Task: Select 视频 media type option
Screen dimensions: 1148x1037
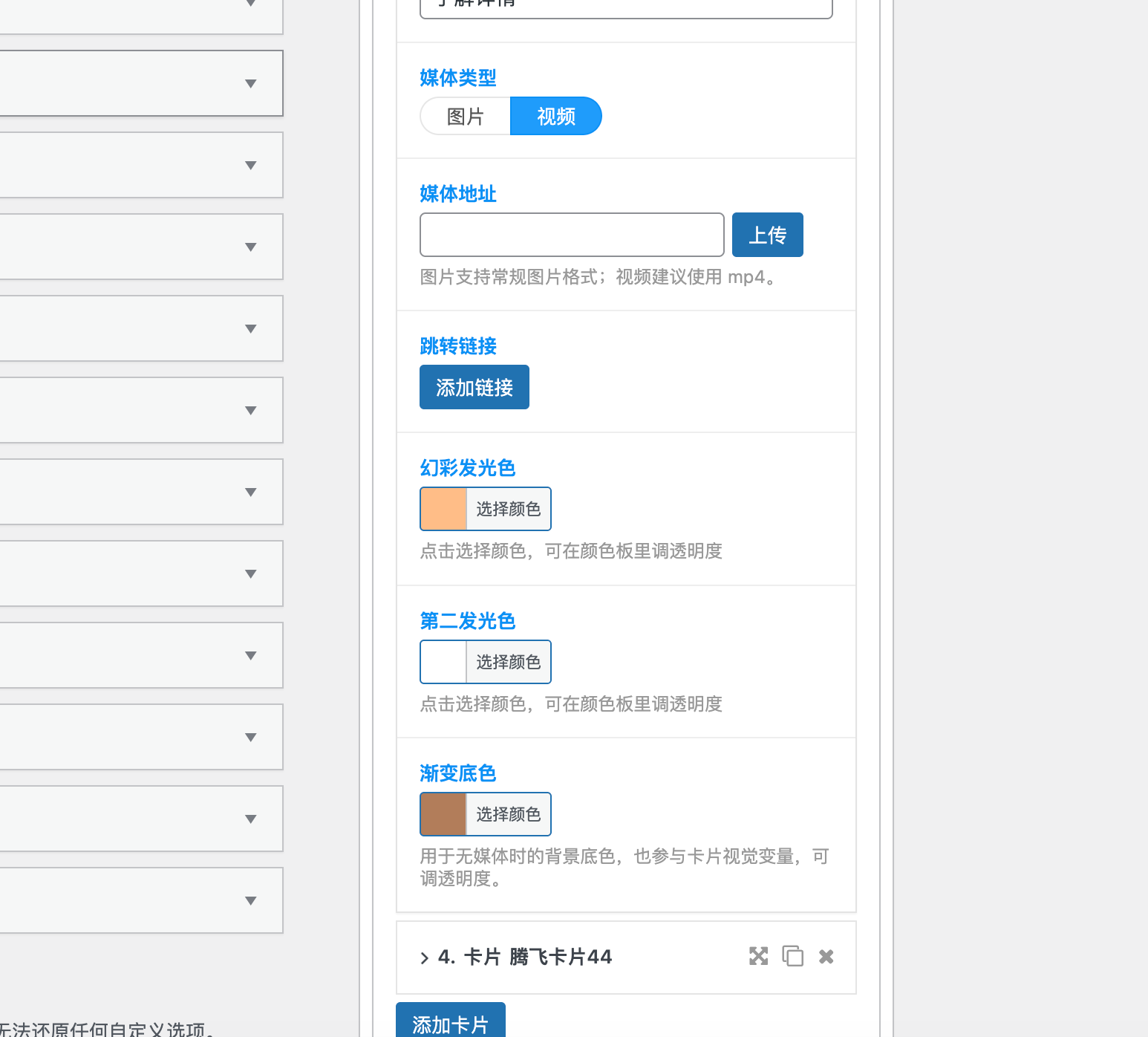Action: (556, 116)
